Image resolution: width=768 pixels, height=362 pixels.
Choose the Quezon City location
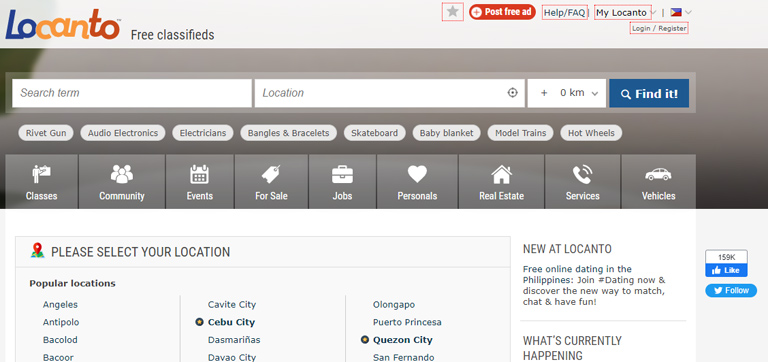coord(403,340)
